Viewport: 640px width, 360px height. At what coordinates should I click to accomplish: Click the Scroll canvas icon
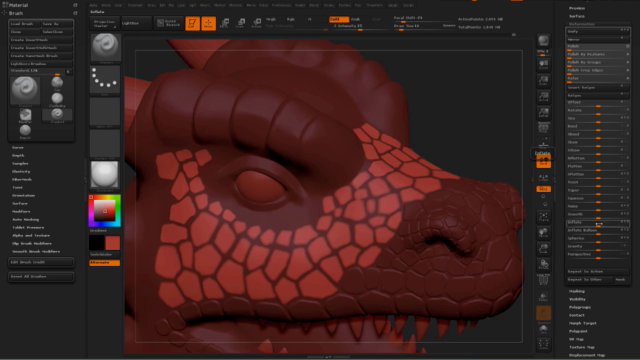coord(543,64)
